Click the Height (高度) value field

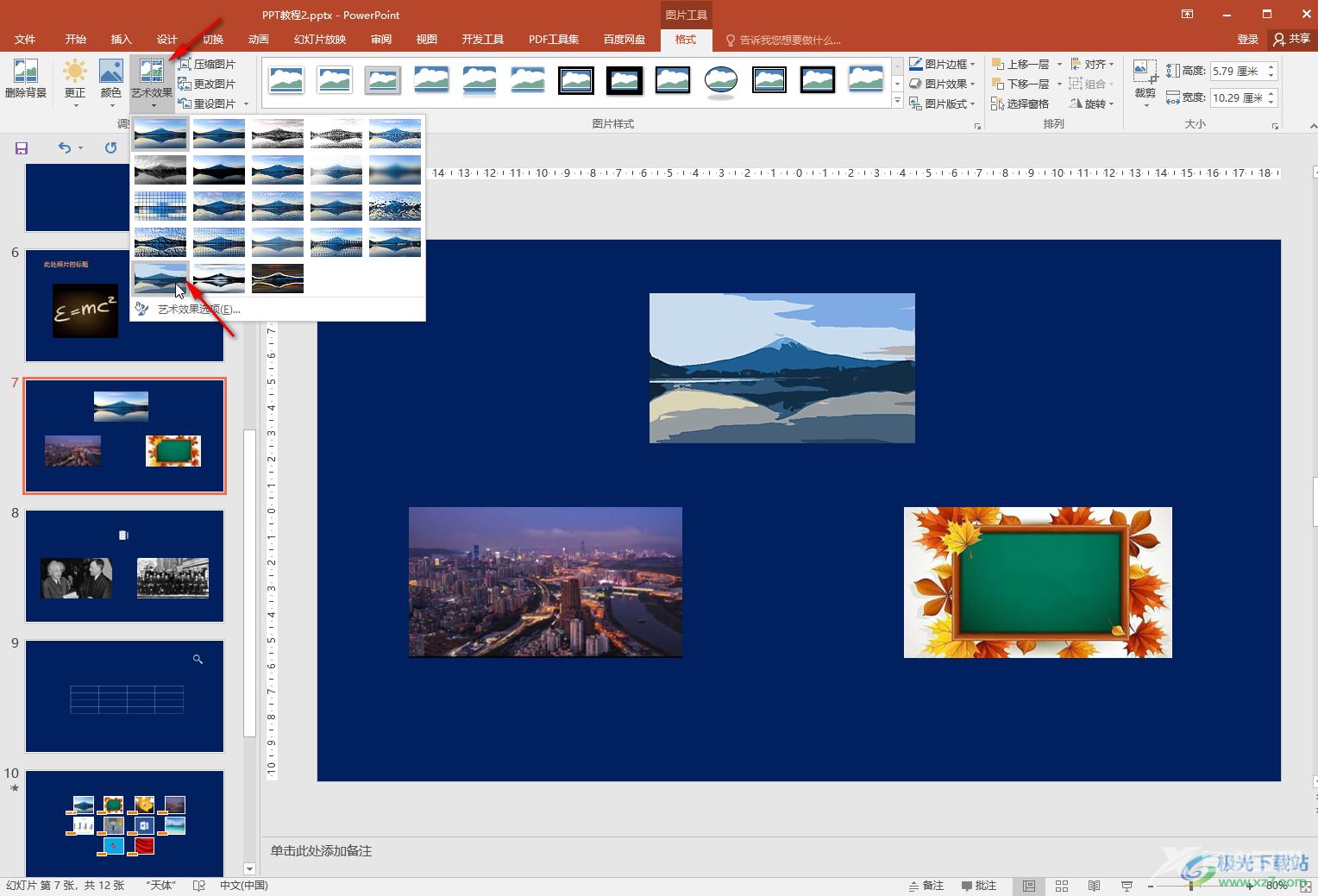[1236, 71]
